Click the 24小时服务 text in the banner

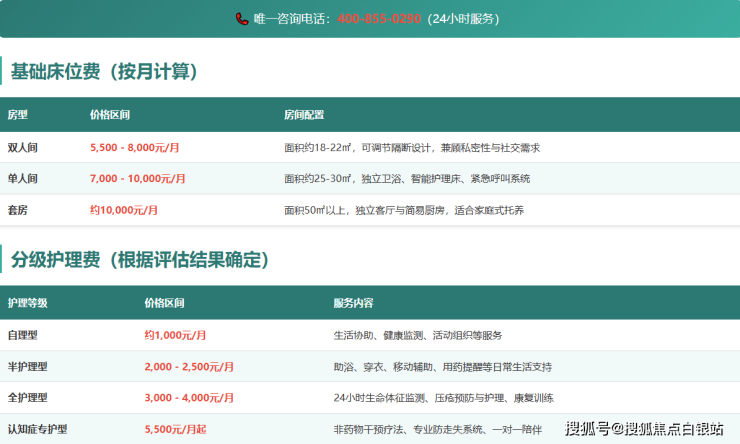point(463,19)
